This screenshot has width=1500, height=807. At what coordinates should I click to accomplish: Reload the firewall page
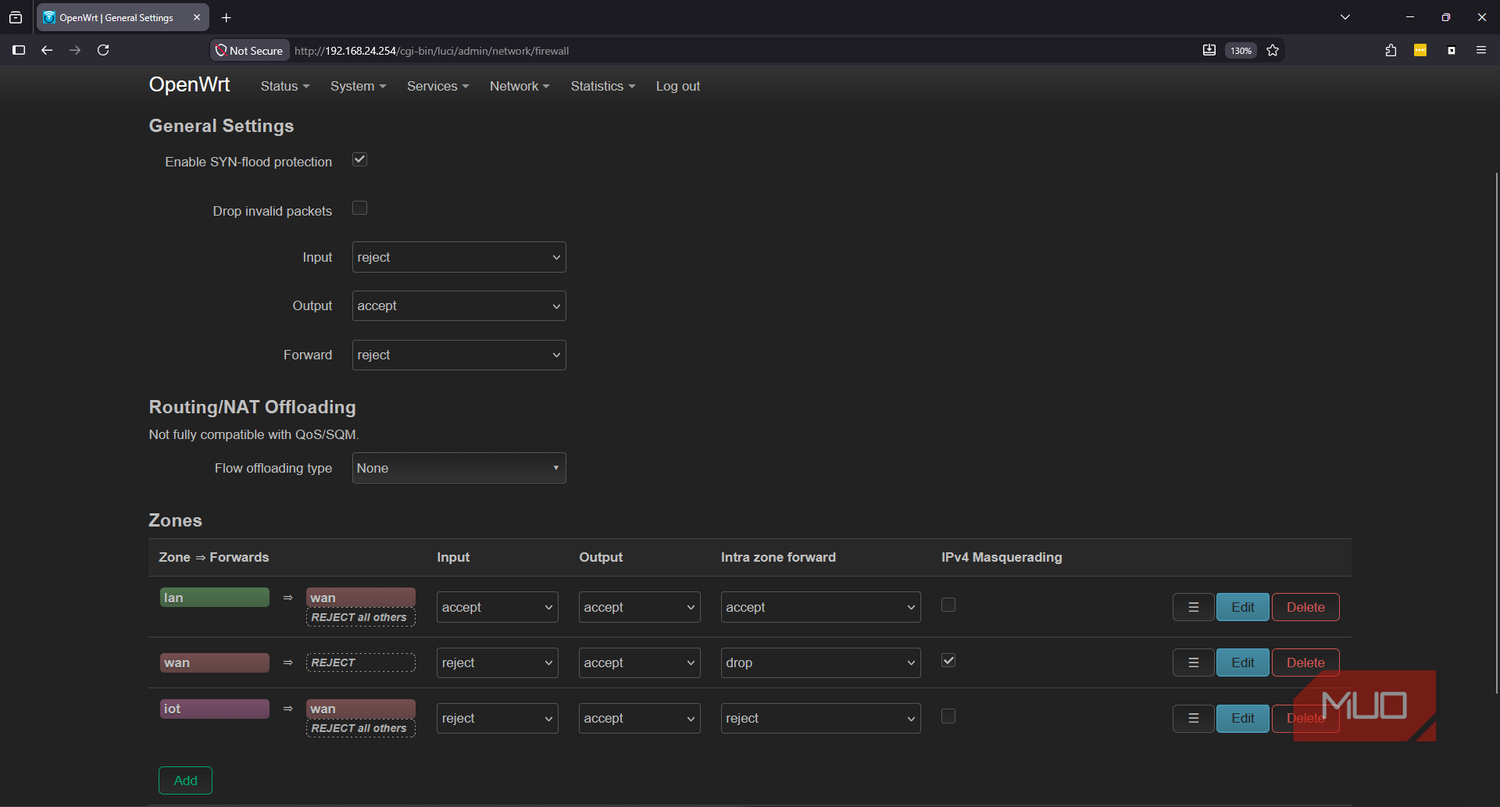point(103,50)
